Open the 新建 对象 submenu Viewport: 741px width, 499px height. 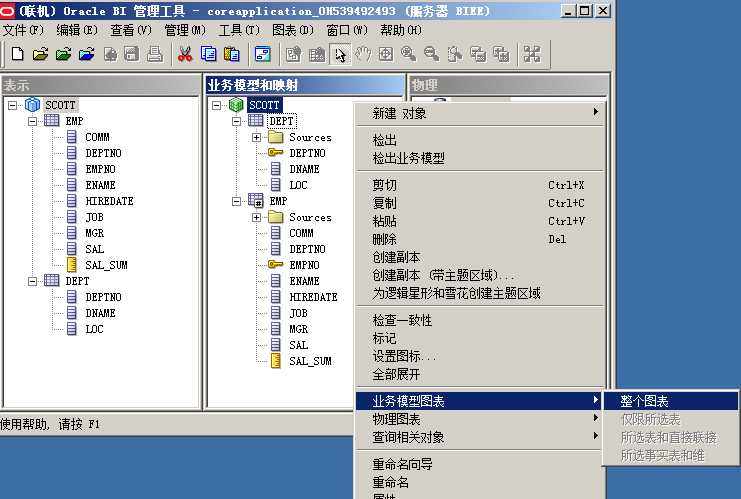[480, 113]
